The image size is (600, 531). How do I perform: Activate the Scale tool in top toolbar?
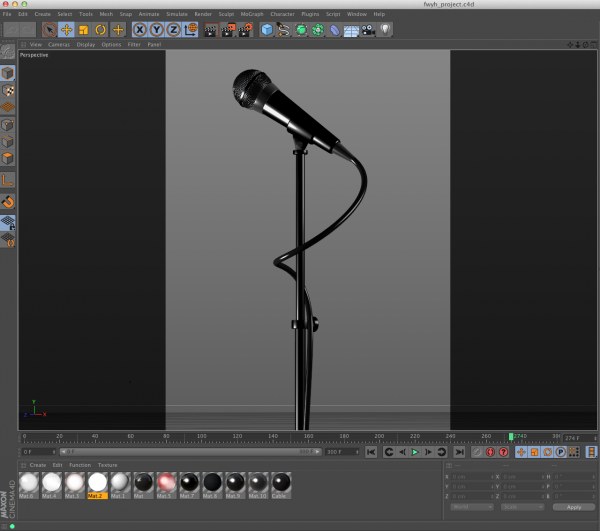coord(83,30)
